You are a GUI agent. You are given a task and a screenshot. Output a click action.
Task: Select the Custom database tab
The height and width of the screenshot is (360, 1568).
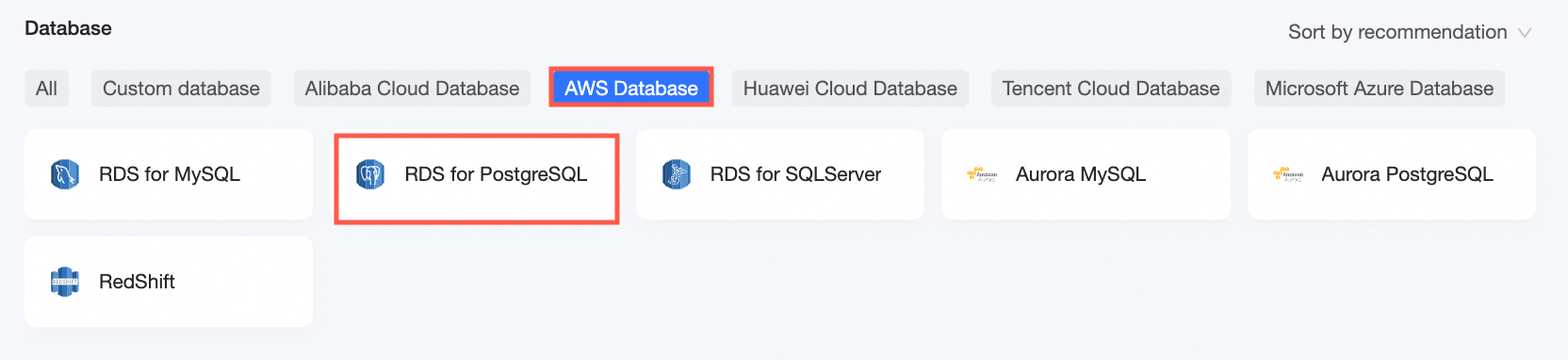coord(181,89)
